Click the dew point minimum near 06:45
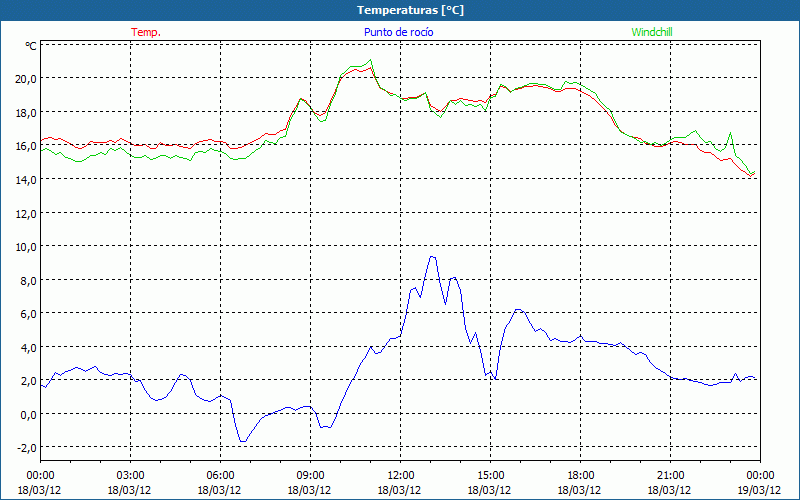 243,441
